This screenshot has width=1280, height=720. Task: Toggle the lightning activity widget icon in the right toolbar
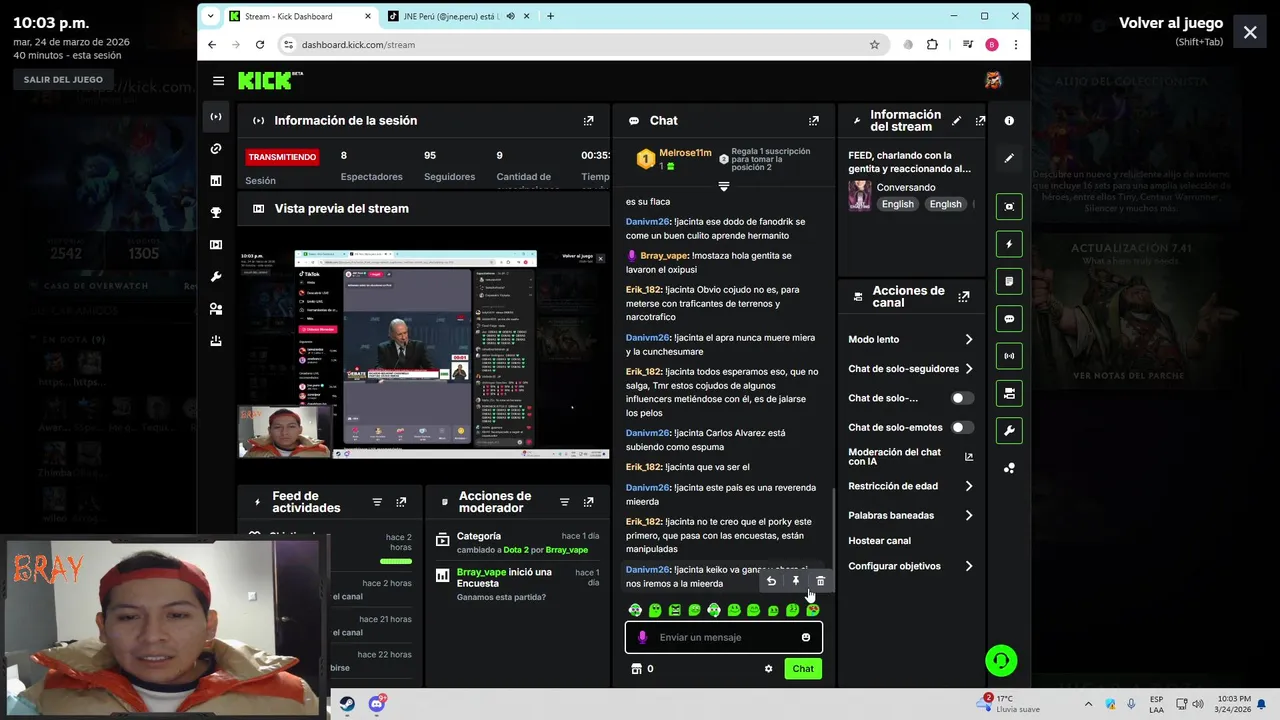click(1009, 244)
